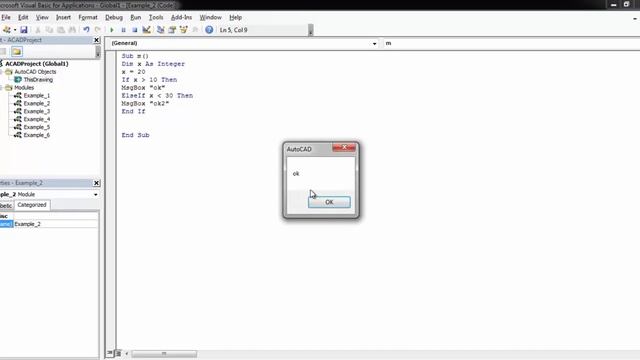Open the View menu
This screenshot has width=640, height=360.
point(42,18)
